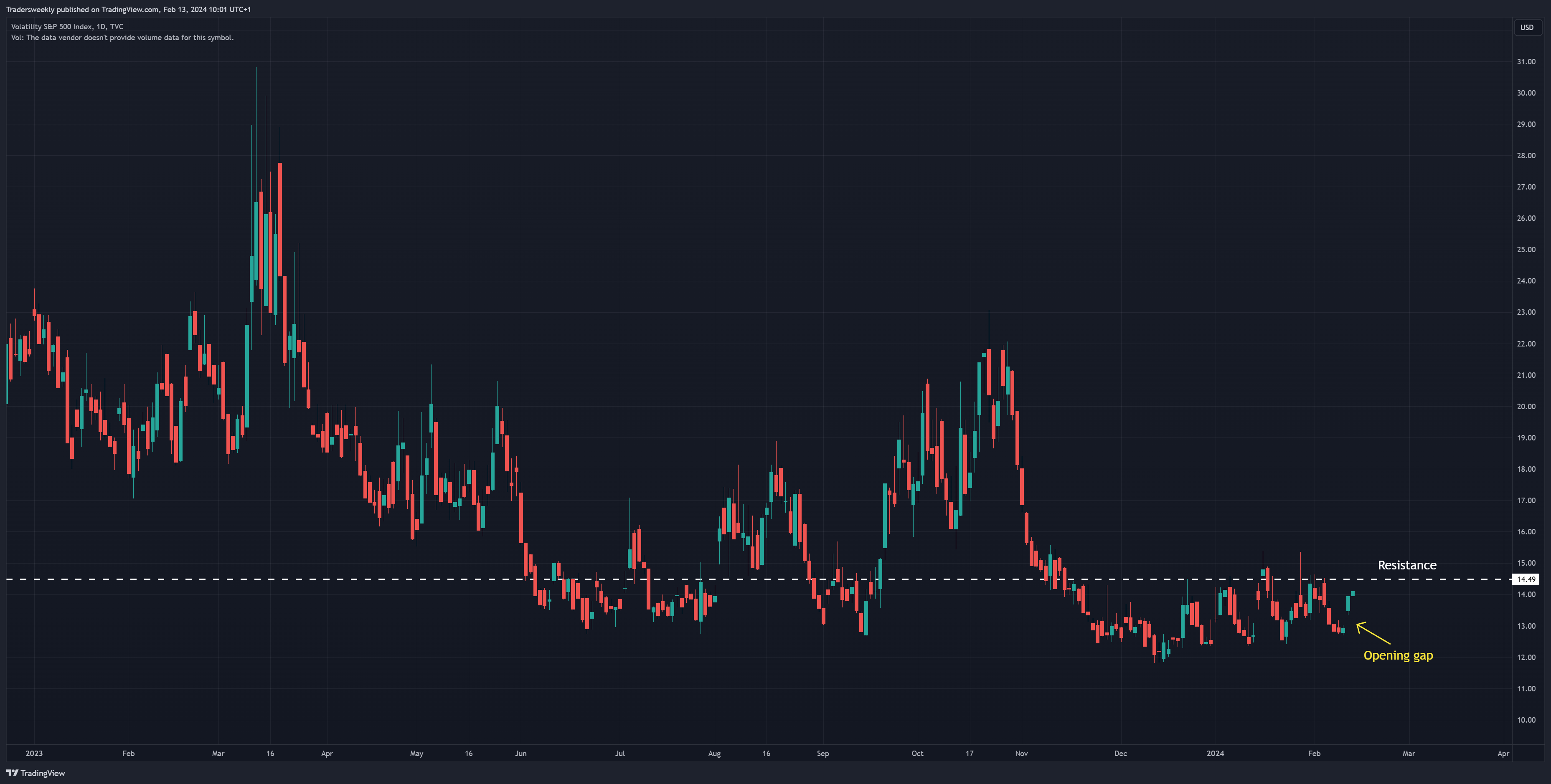Click the 2023 time axis label
This screenshot has width=1551, height=784.
pyautogui.click(x=34, y=753)
